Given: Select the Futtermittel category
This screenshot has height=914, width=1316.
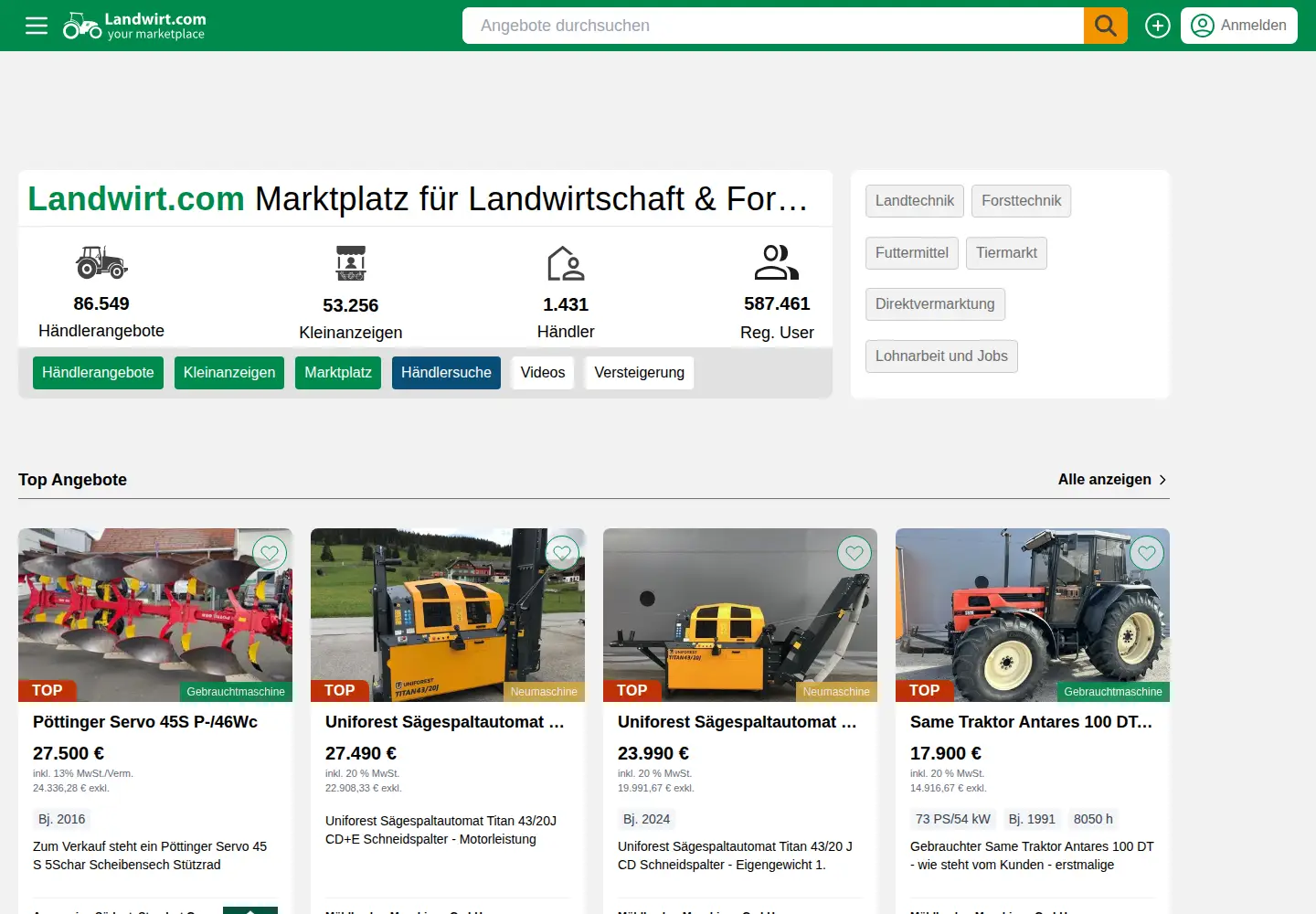Looking at the screenshot, I should coord(912,253).
